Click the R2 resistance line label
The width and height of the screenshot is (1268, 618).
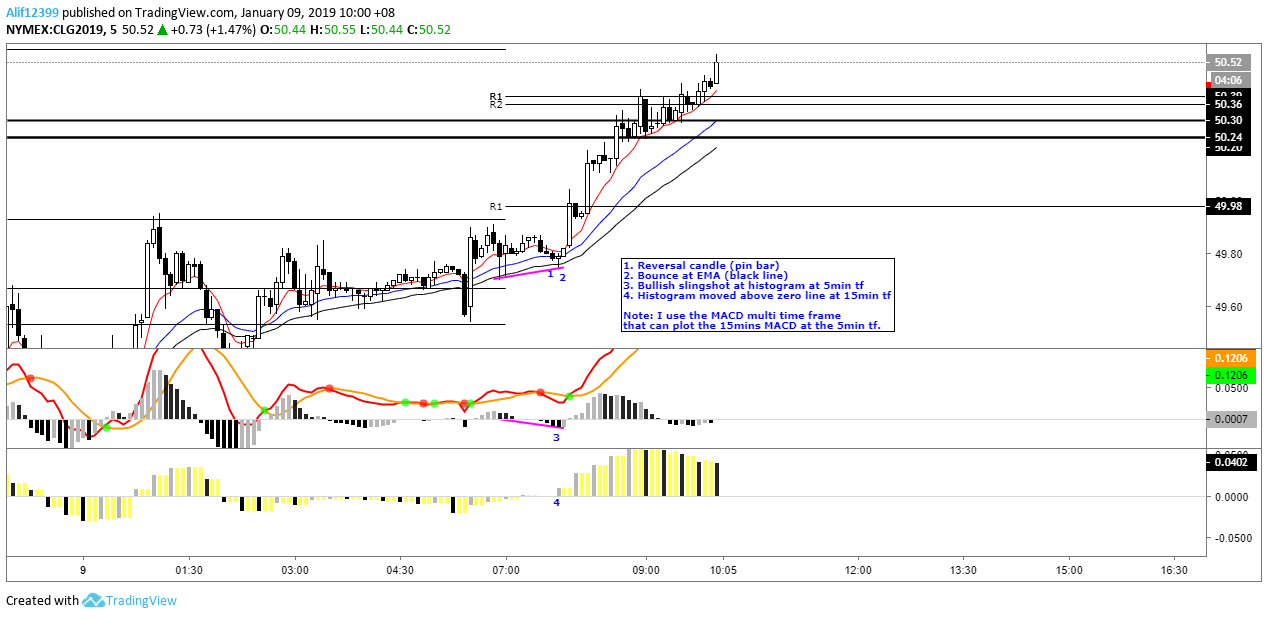pos(495,104)
